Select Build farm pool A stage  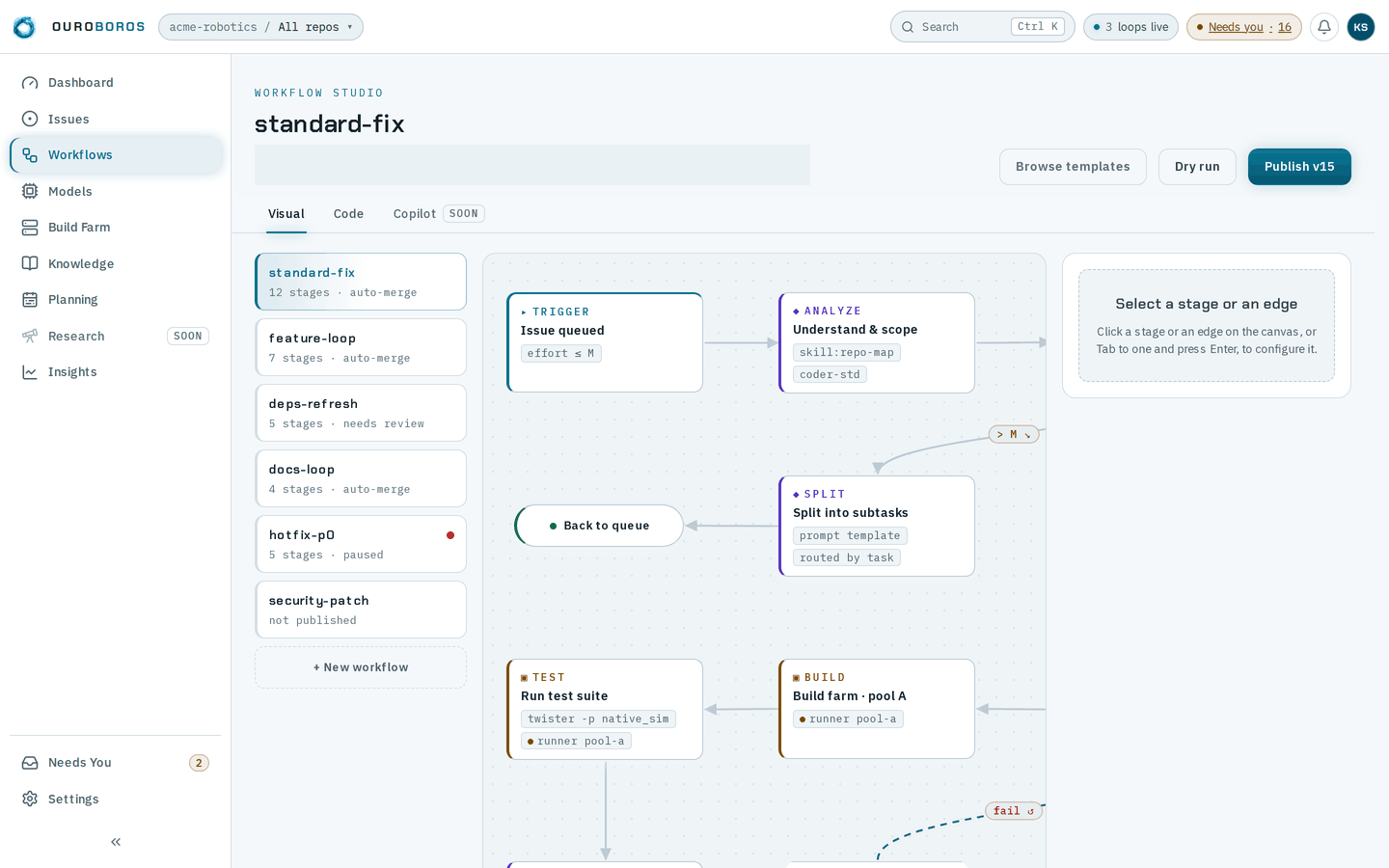(877, 709)
